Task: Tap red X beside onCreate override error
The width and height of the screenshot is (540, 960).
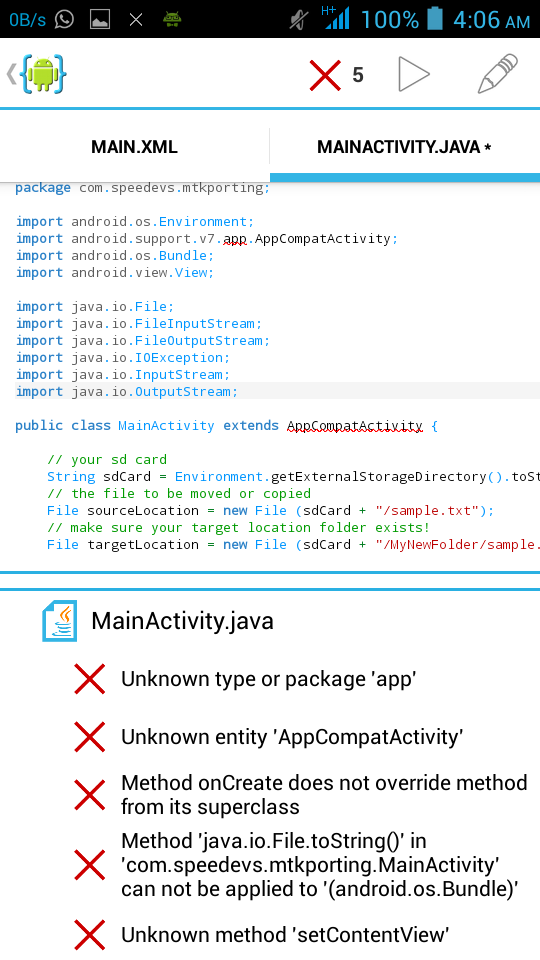Action: point(89,795)
